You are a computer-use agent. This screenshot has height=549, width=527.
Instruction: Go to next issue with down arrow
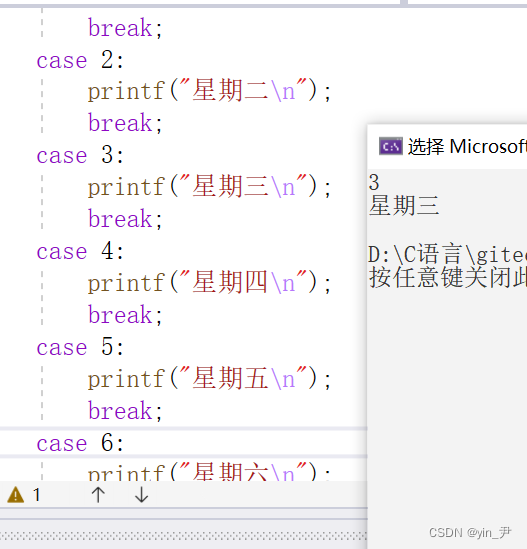tap(141, 495)
